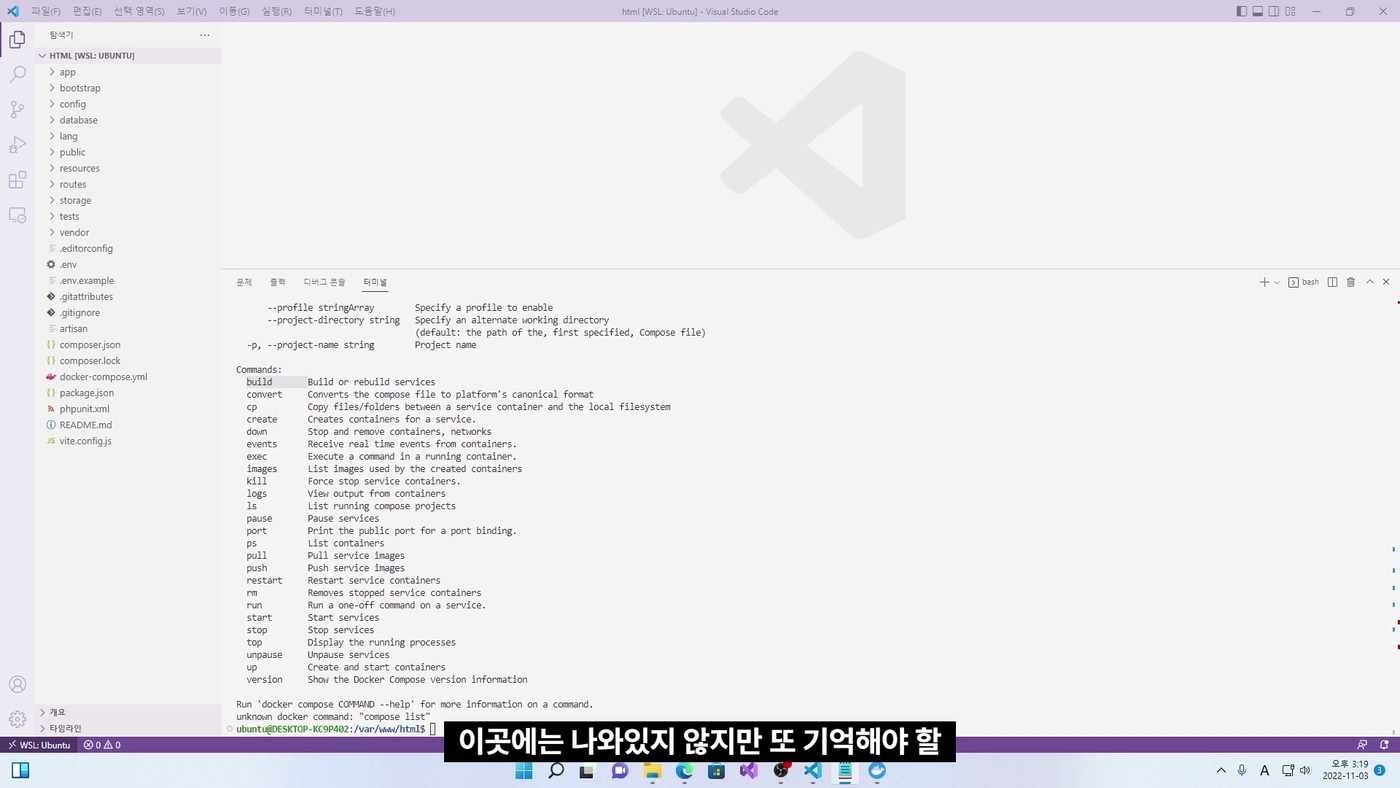
Task: Open composer.json in the explorer
Action: pos(128,345)
